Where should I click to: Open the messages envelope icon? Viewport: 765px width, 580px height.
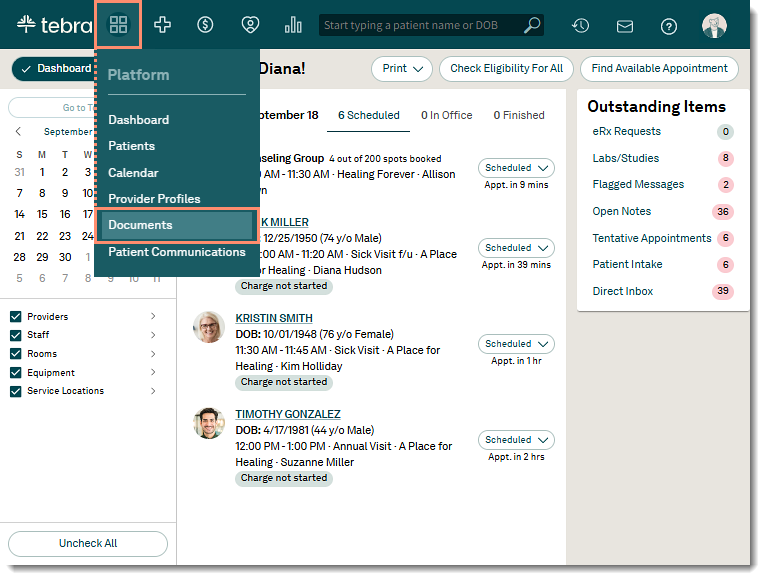click(x=625, y=26)
